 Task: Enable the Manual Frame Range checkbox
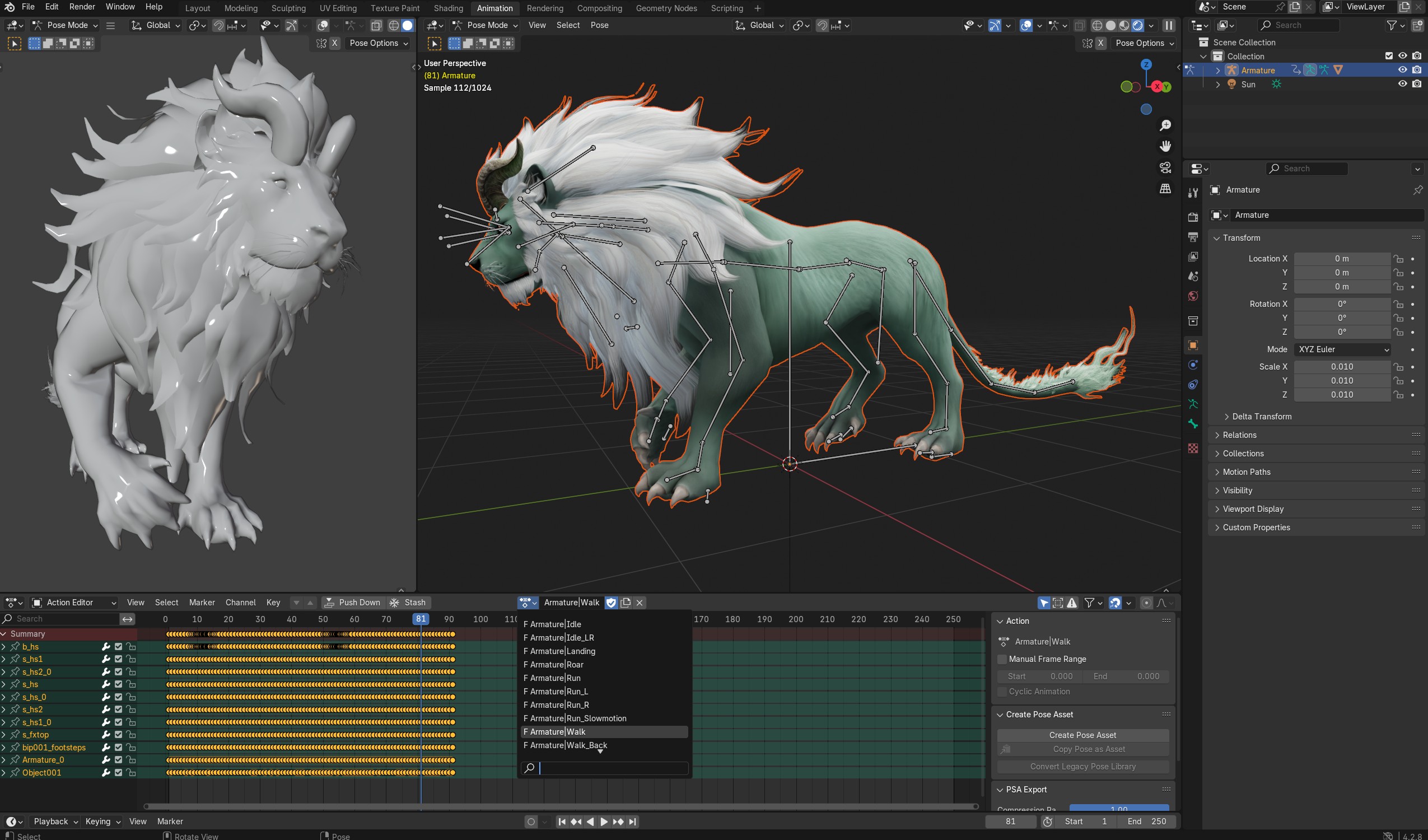pos(1002,659)
